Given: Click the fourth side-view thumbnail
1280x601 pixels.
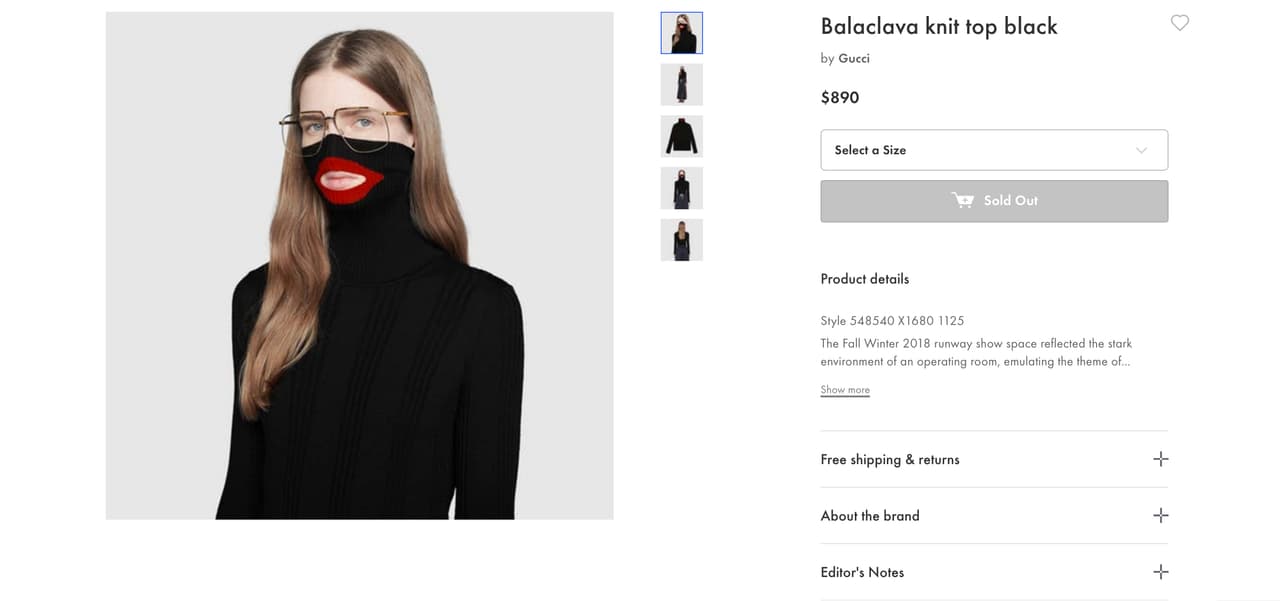Looking at the screenshot, I should [681, 188].
